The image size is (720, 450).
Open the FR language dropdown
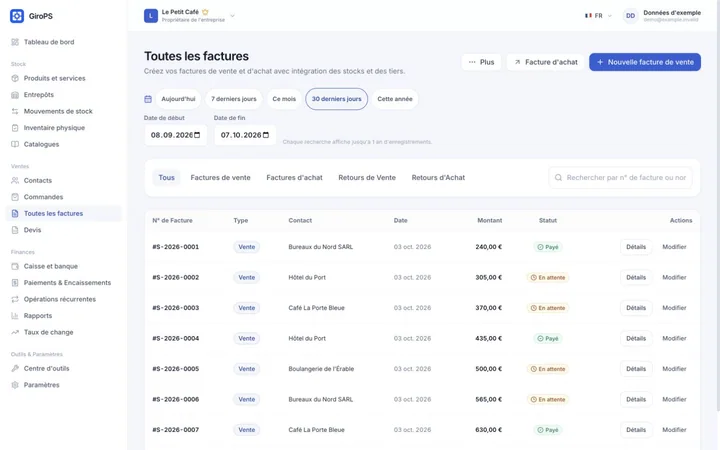[x=598, y=16]
